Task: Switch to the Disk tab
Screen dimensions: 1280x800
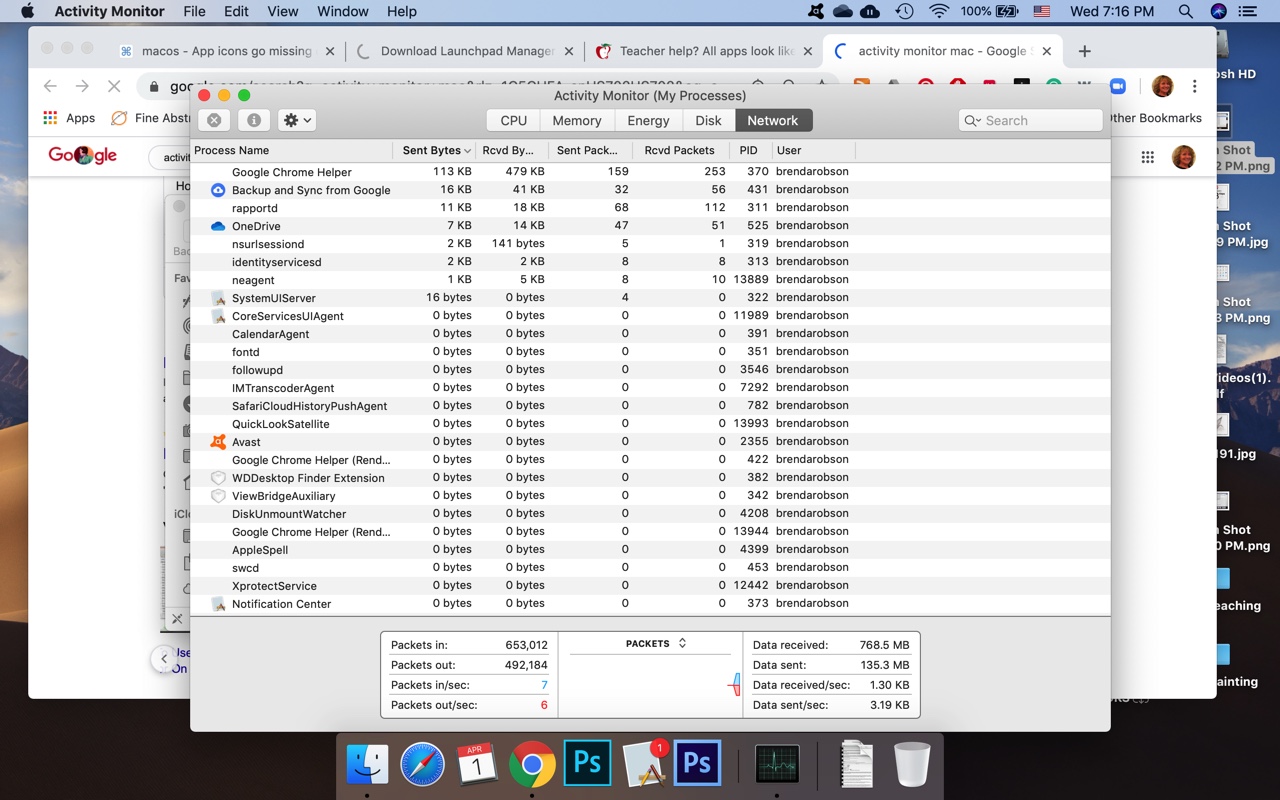Action: pos(708,120)
